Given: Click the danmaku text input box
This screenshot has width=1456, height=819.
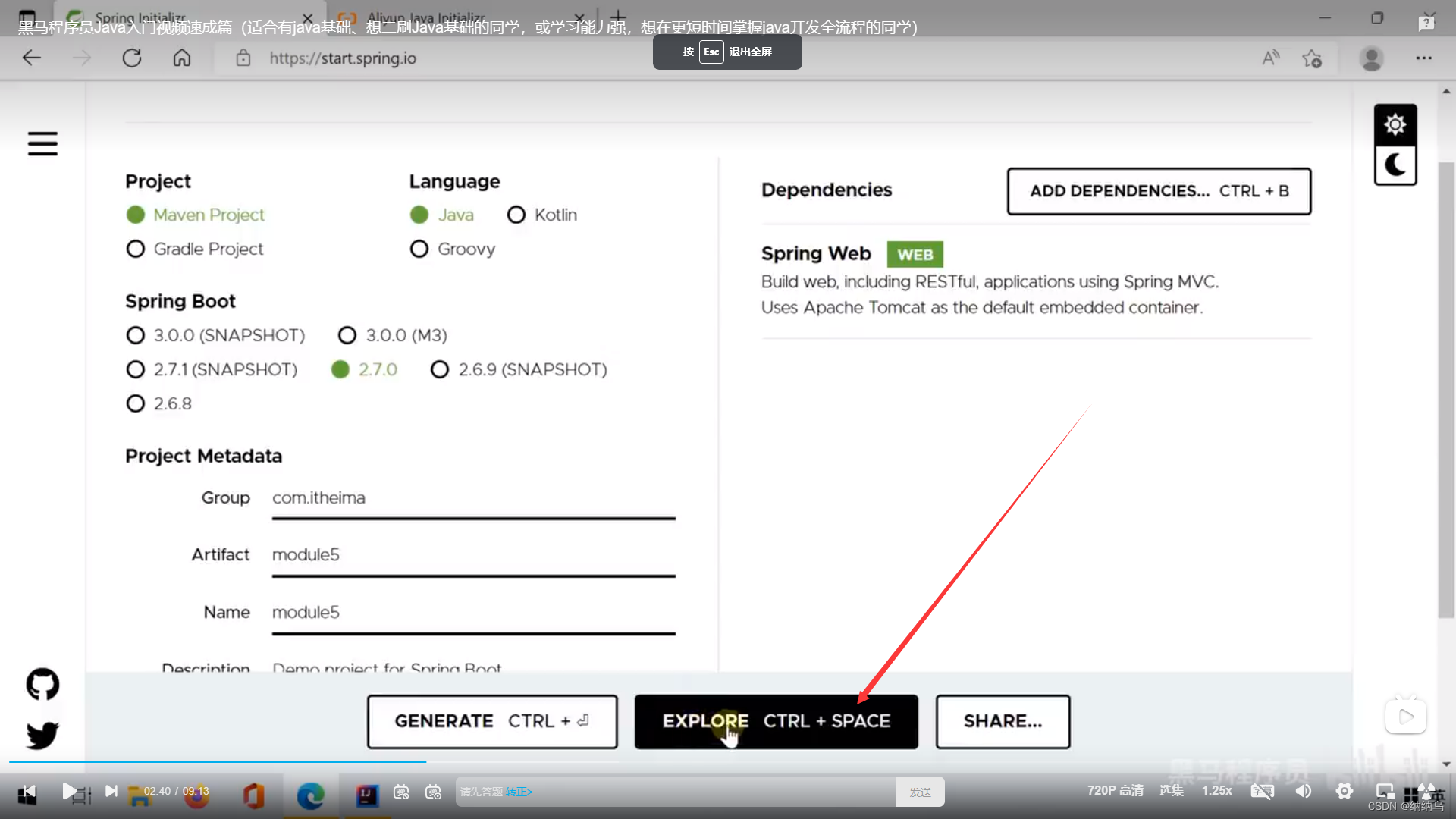Looking at the screenshot, I should point(676,792).
